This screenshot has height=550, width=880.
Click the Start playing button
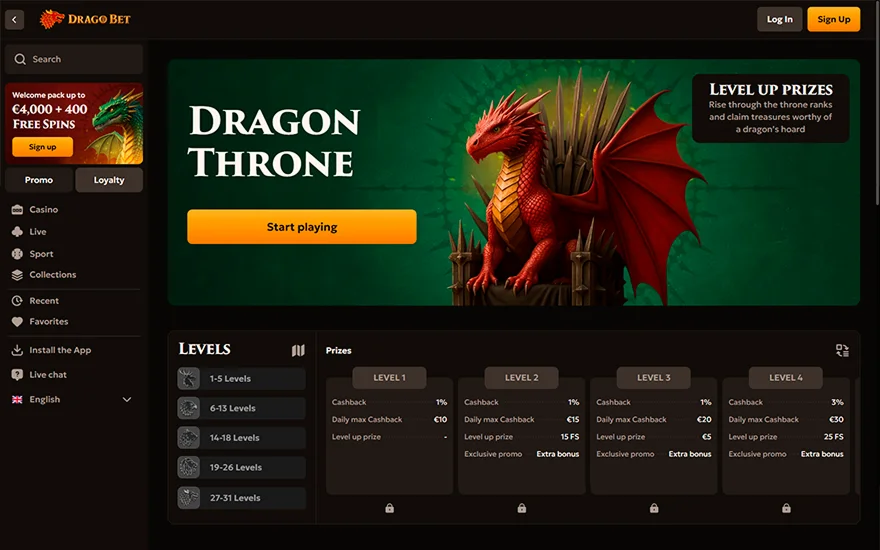(302, 227)
